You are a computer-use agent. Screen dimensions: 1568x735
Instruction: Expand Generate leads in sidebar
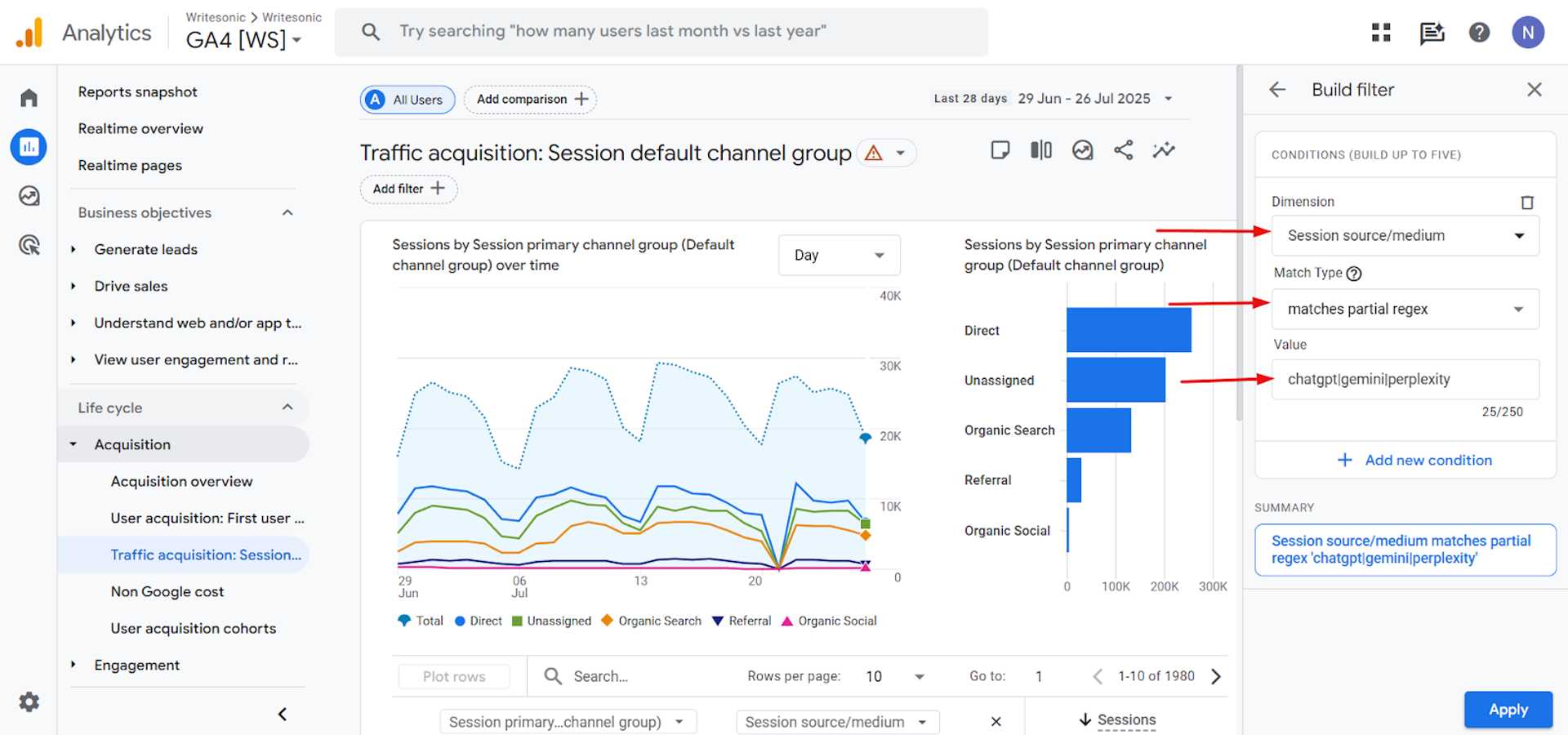point(73,250)
